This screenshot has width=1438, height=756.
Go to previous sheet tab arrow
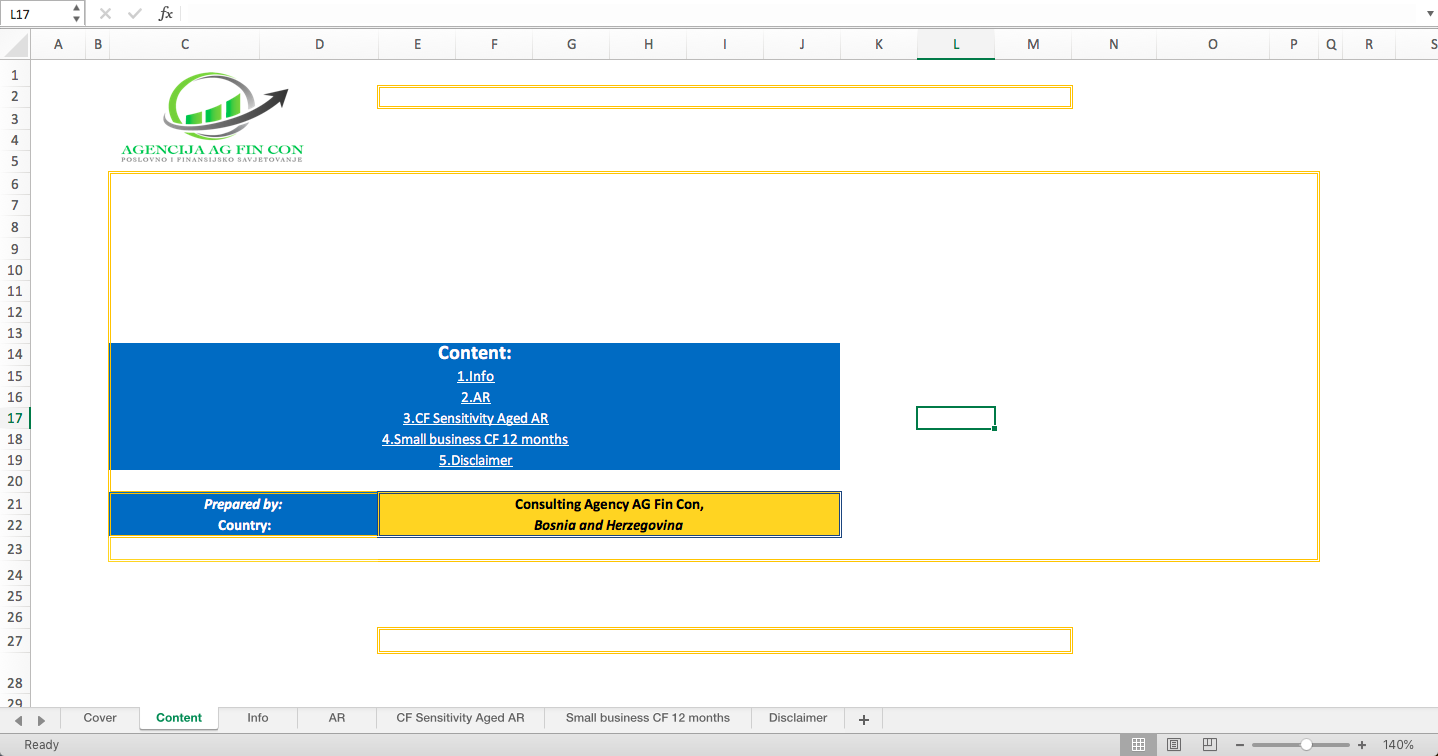[18, 720]
